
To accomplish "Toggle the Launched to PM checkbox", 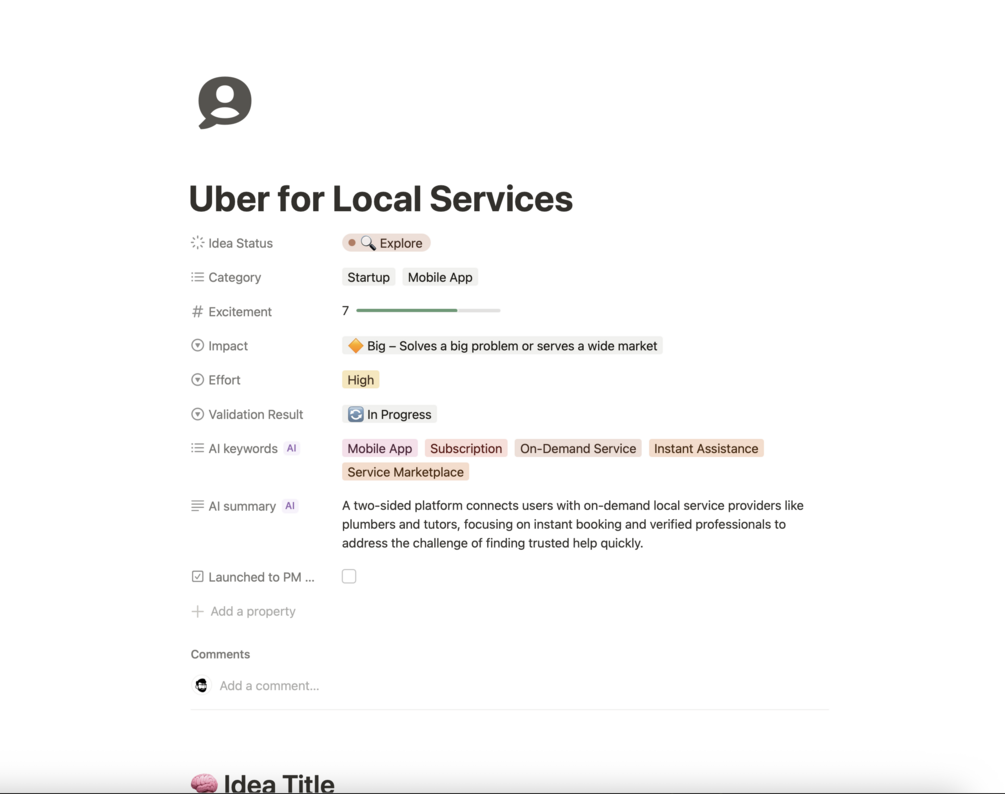I will coord(349,576).
